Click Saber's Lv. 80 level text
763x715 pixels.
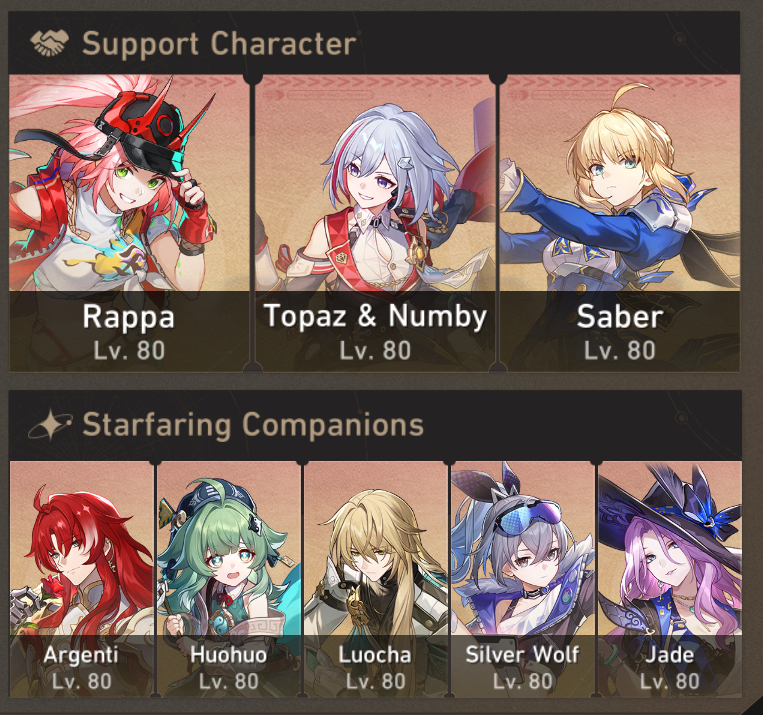[x=619, y=350]
